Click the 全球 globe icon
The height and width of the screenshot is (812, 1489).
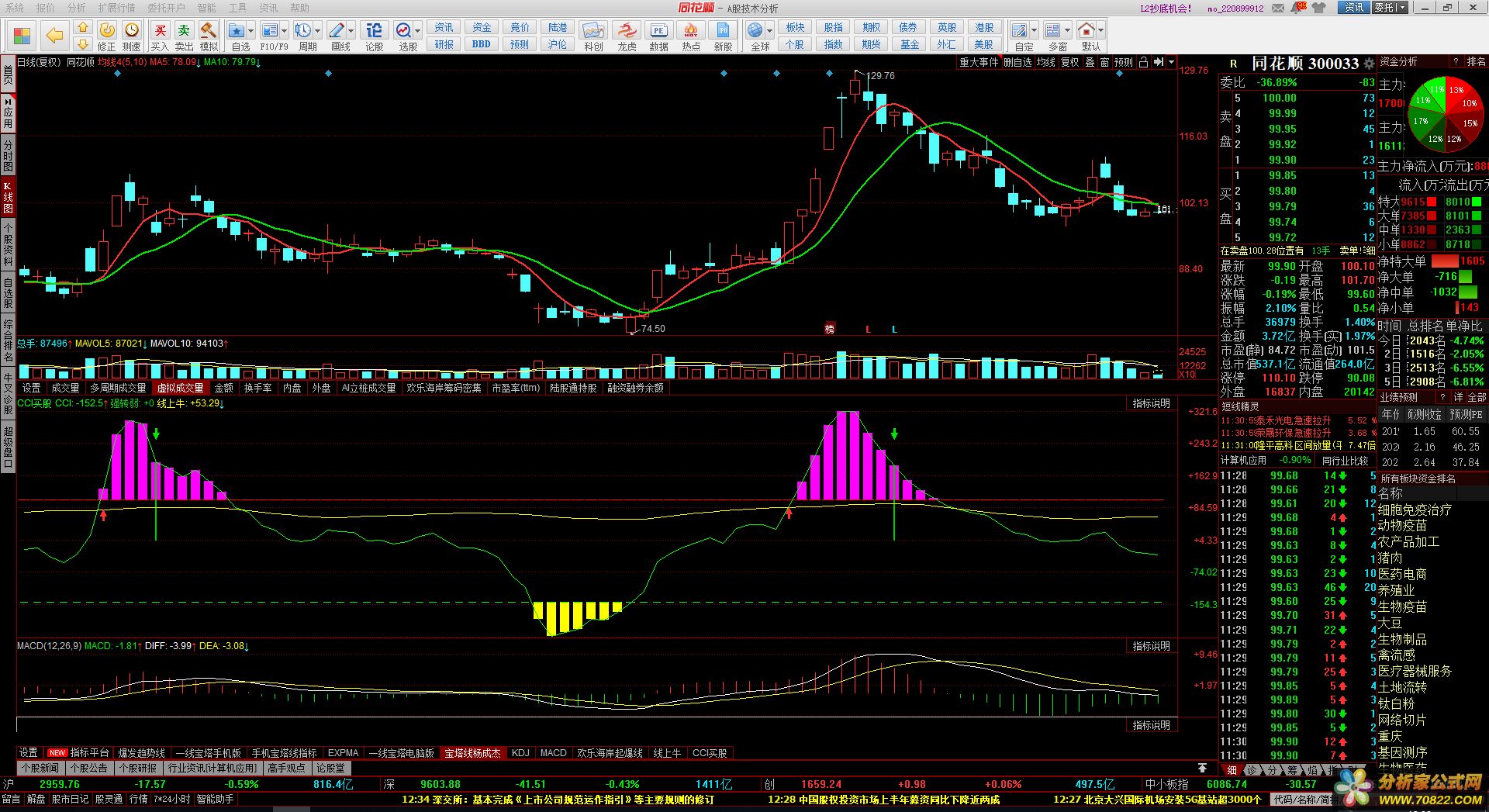coord(755,30)
